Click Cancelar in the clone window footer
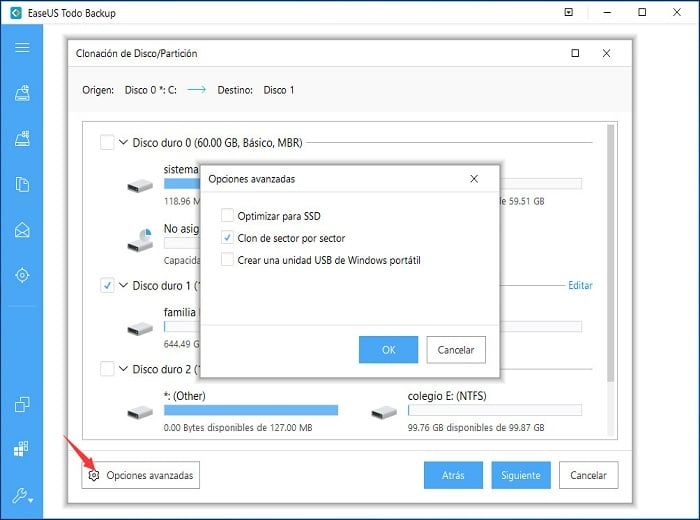Image resolution: width=700 pixels, height=520 pixels. point(588,475)
